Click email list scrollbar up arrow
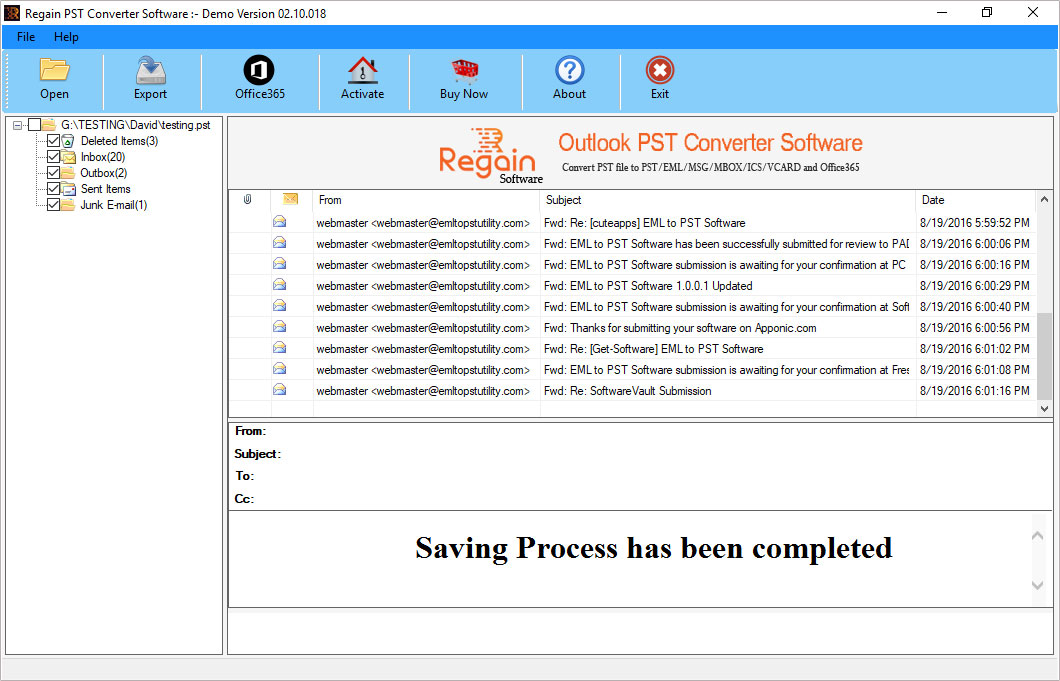This screenshot has width=1060, height=681. [x=1044, y=199]
